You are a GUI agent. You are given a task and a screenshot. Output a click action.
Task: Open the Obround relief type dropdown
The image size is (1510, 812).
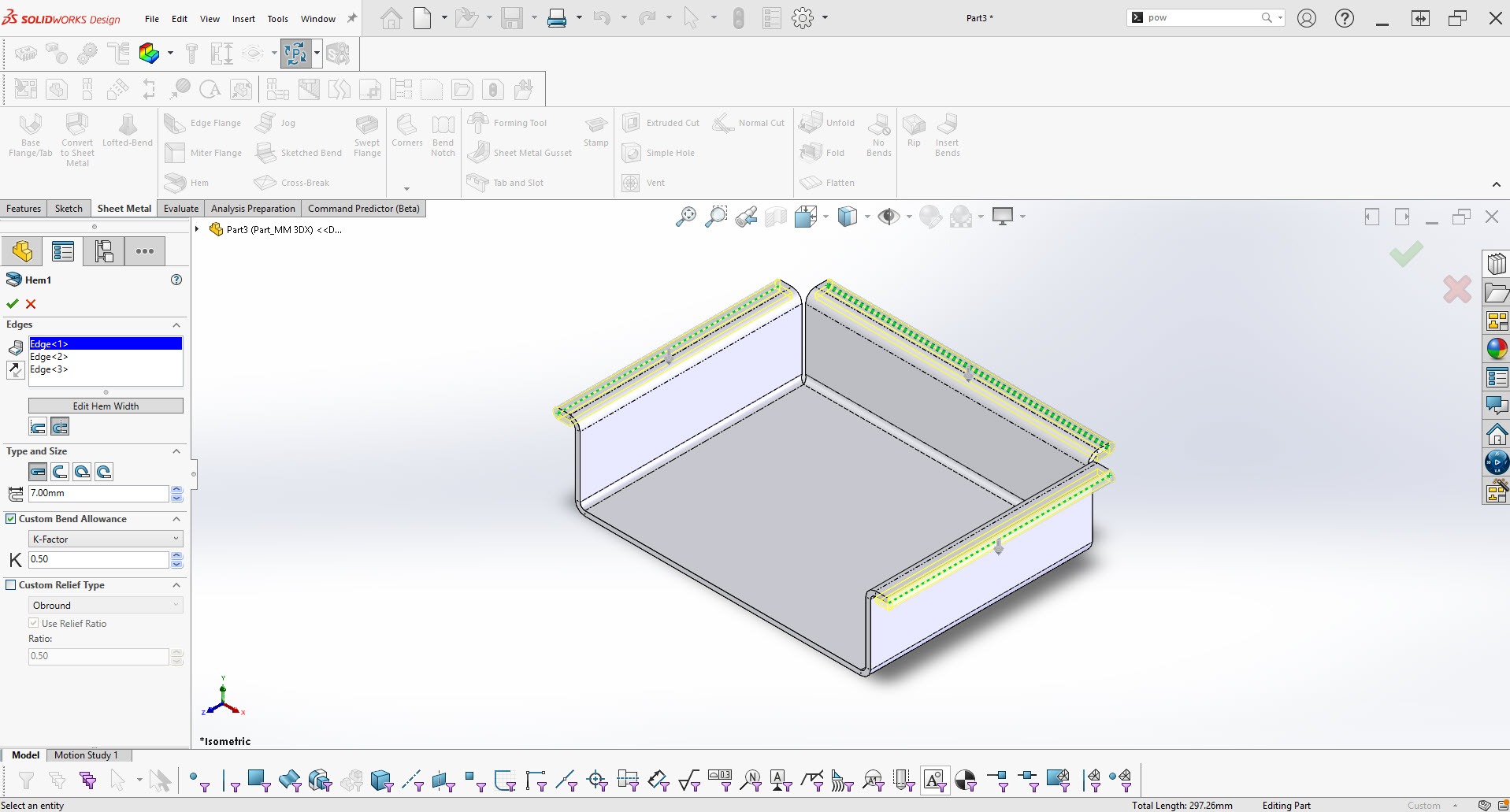coord(105,605)
